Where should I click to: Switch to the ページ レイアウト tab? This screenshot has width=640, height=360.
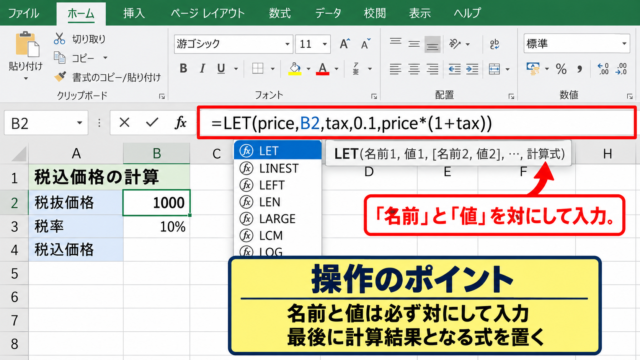(x=207, y=13)
